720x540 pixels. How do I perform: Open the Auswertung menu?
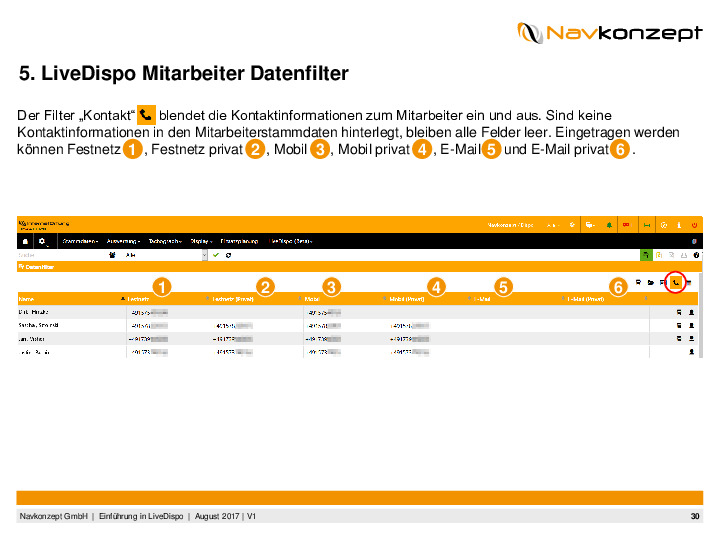click(x=123, y=241)
